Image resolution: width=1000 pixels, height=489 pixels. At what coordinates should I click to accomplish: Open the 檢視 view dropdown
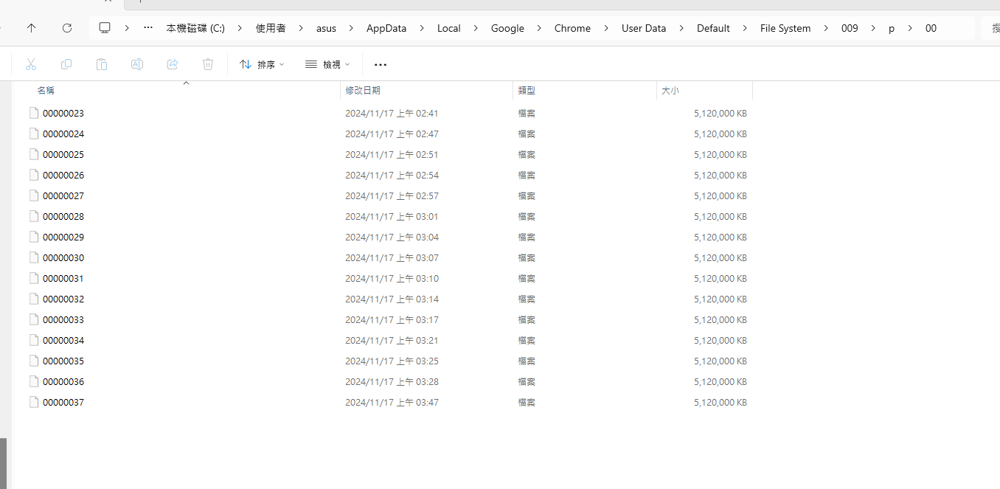pyautogui.click(x=328, y=64)
